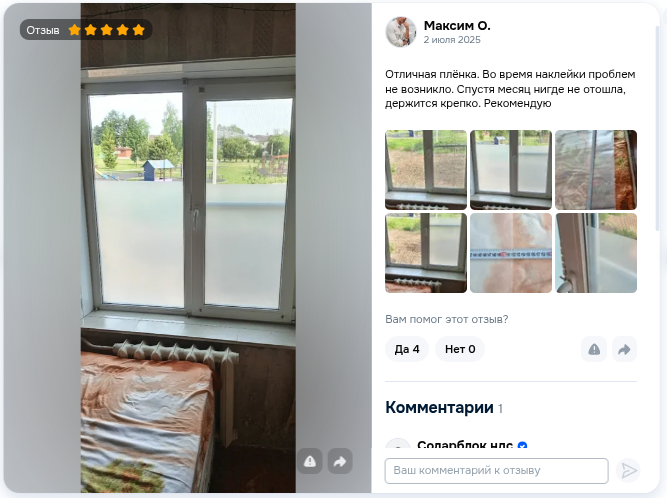Image resolution: width=667 pixels, height=498 pixels.
Task: Focus the Ваш комментарий к отзыву field
Action: click(496, 471)
